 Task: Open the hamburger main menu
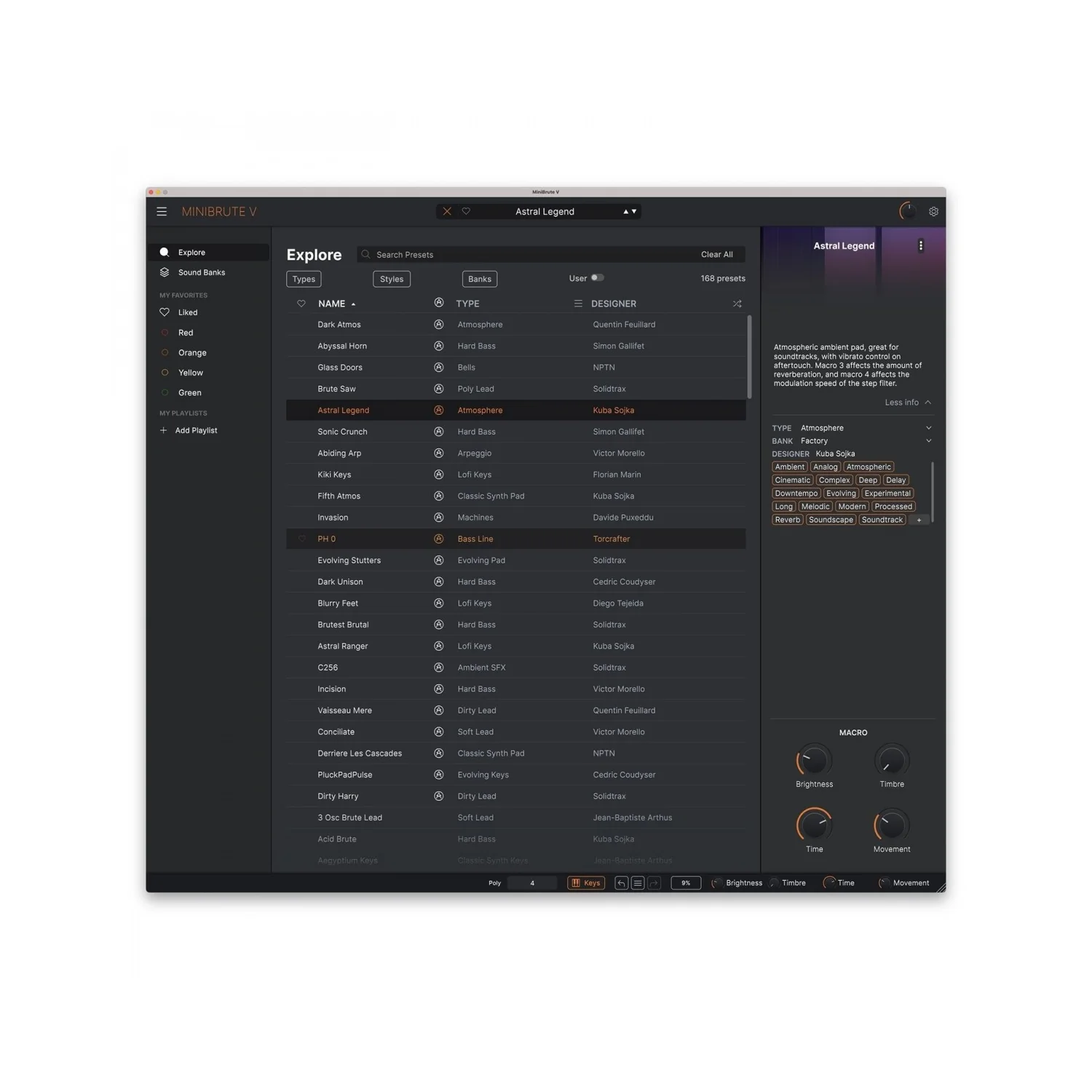click(162, 212)
